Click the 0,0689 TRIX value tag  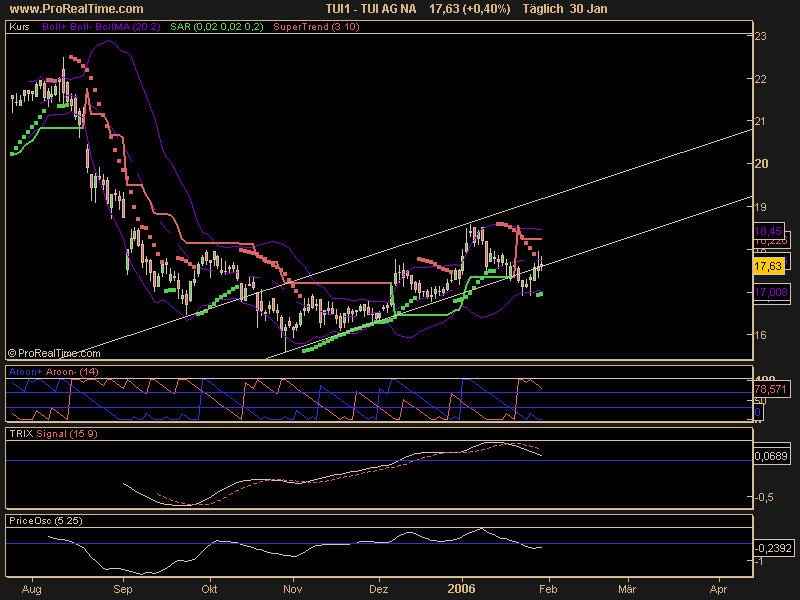click(x=770, y=456)
